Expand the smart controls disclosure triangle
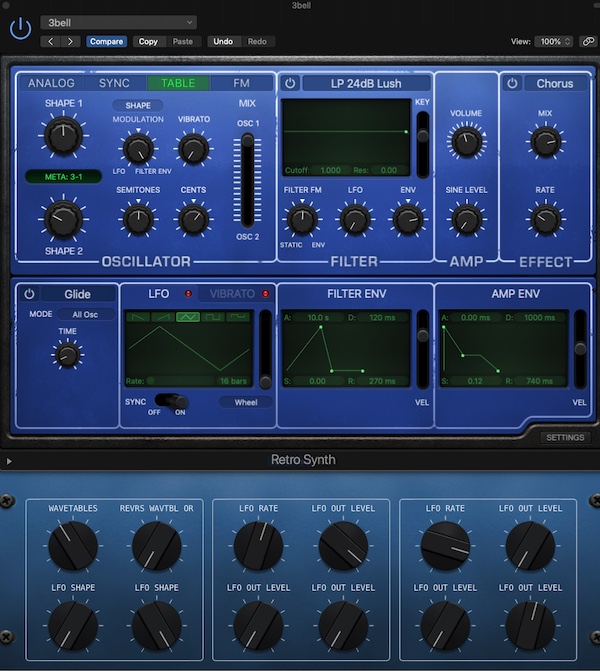Image resolution: width=600 pixels, height=671 pixels. click(9, 461)
